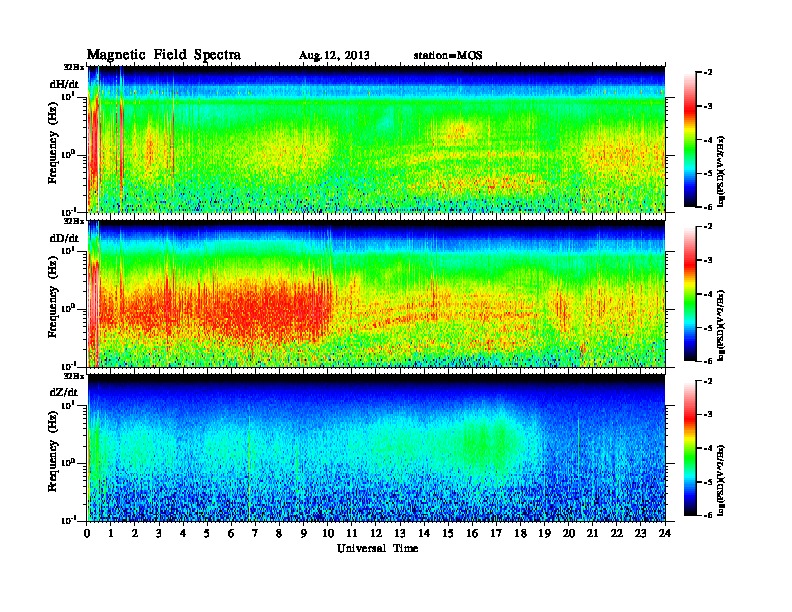Click hour '18' on the time axis

tap(520, 534)
